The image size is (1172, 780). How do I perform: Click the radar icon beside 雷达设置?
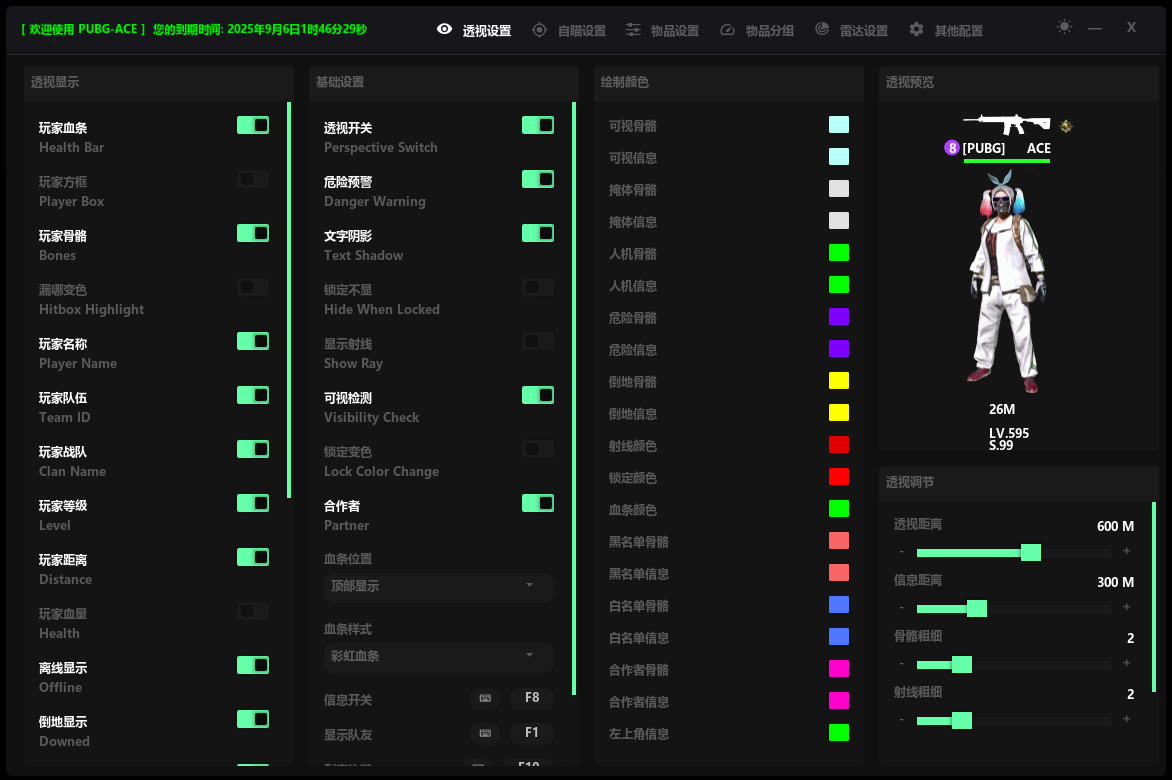pos(822,30)
